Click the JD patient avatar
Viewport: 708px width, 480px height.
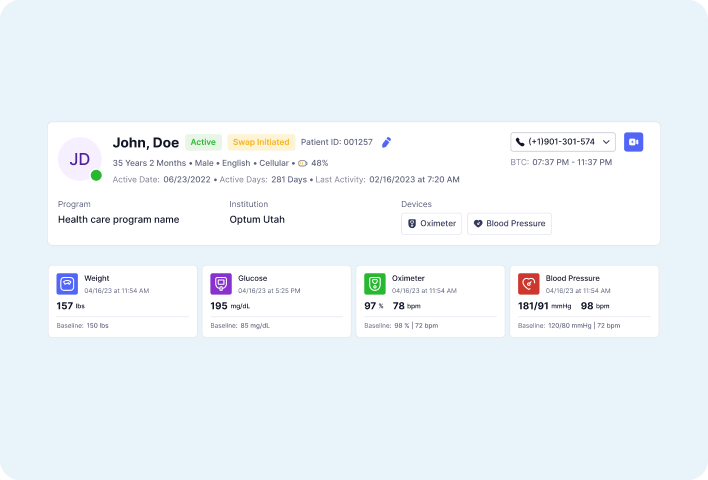pyautogui.click(x=79, y=159)
